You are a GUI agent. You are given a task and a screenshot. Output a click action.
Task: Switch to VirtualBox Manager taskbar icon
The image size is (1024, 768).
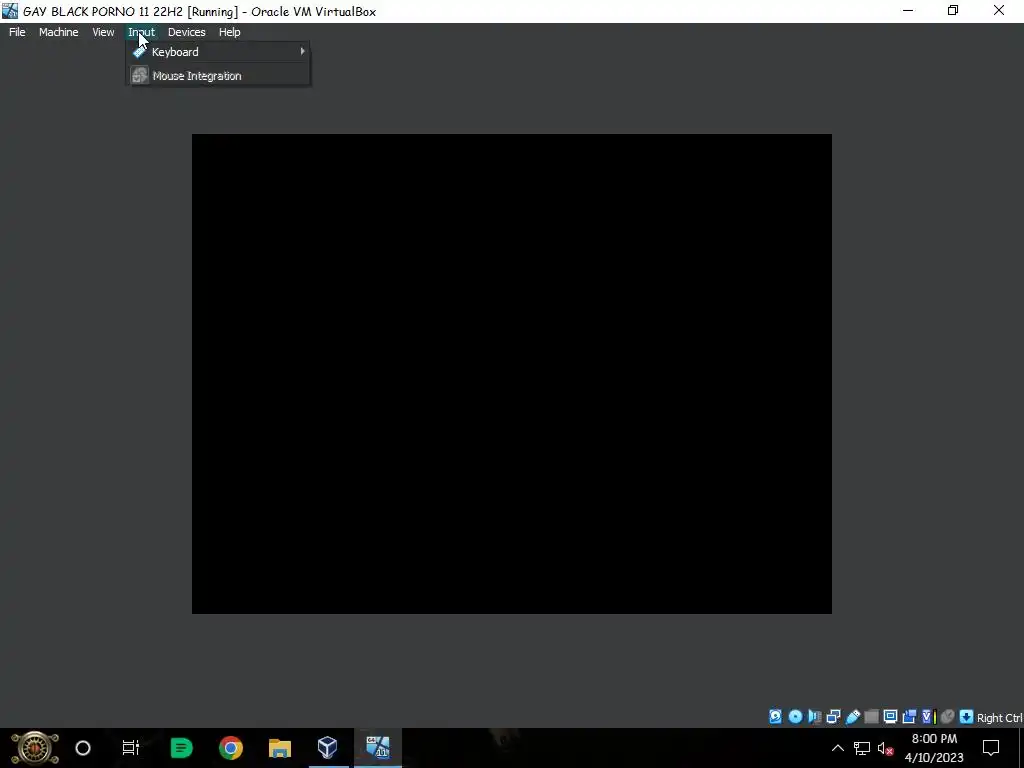(328, 748)
